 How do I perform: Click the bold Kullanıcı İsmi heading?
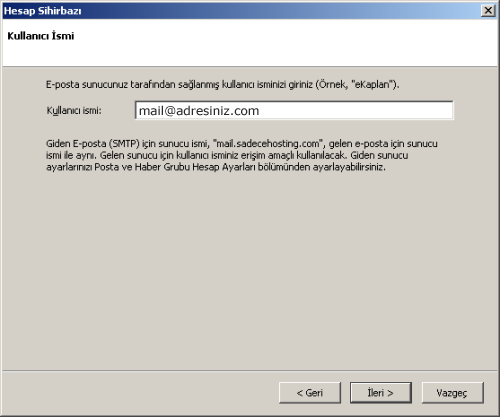pos(41,36)
